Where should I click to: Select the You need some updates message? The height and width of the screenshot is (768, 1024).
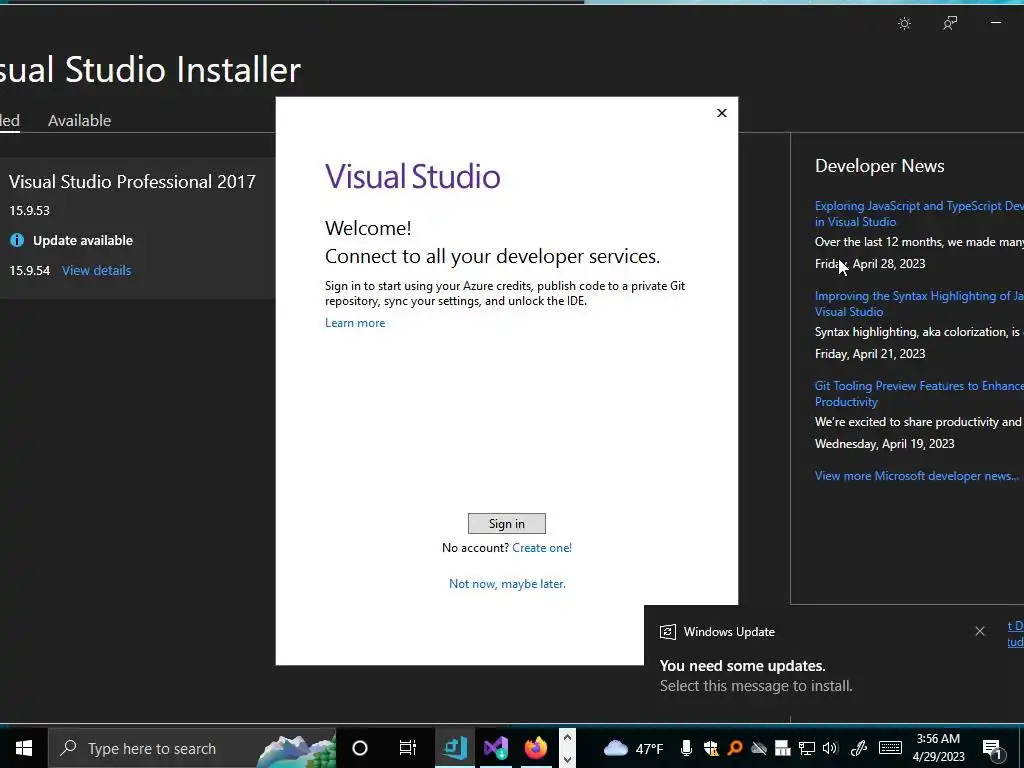click(x=743, y=666)
